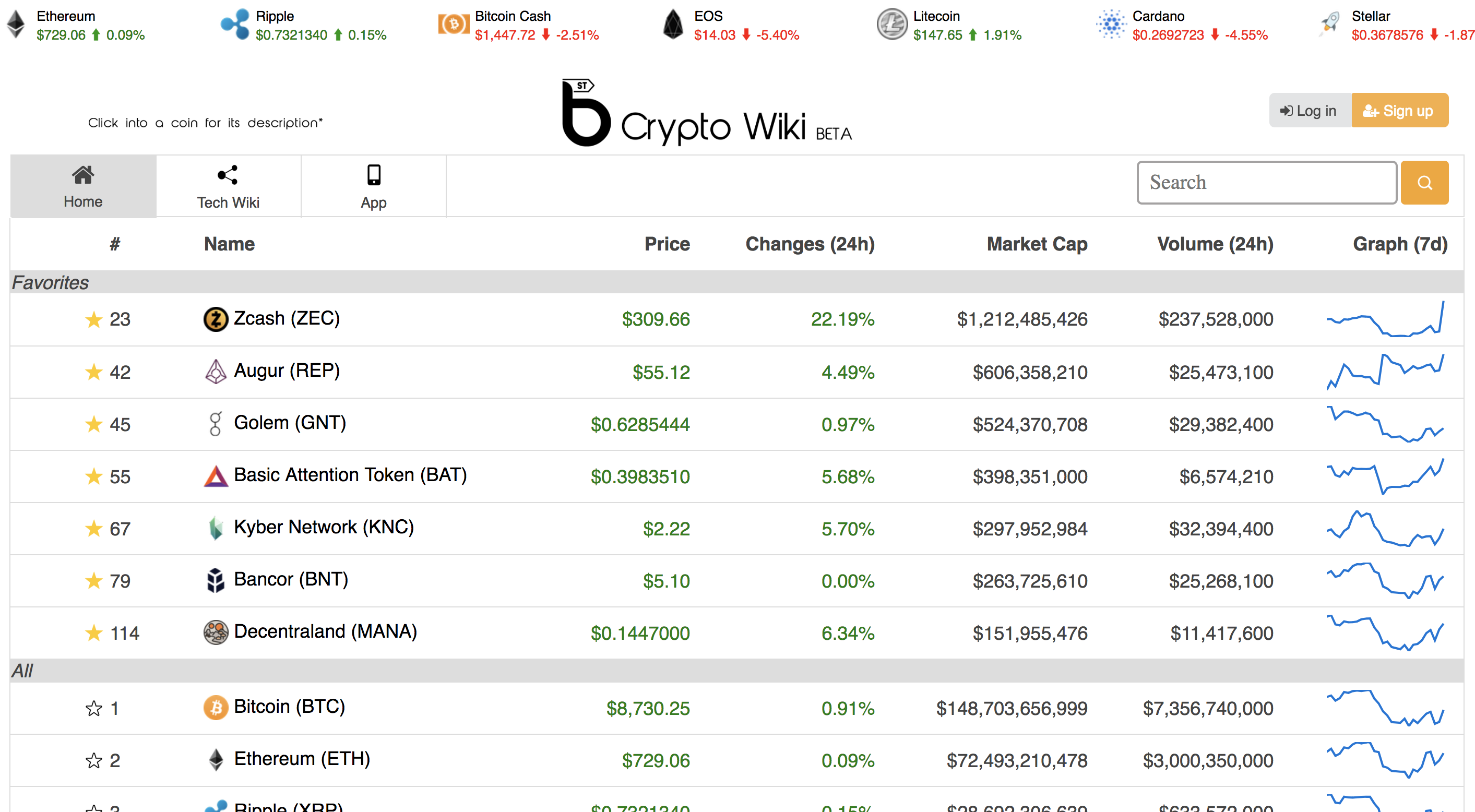The image size is (1475, 812).
Task: Click the Litecoin icon in ticker
Action: coord(891,25)
